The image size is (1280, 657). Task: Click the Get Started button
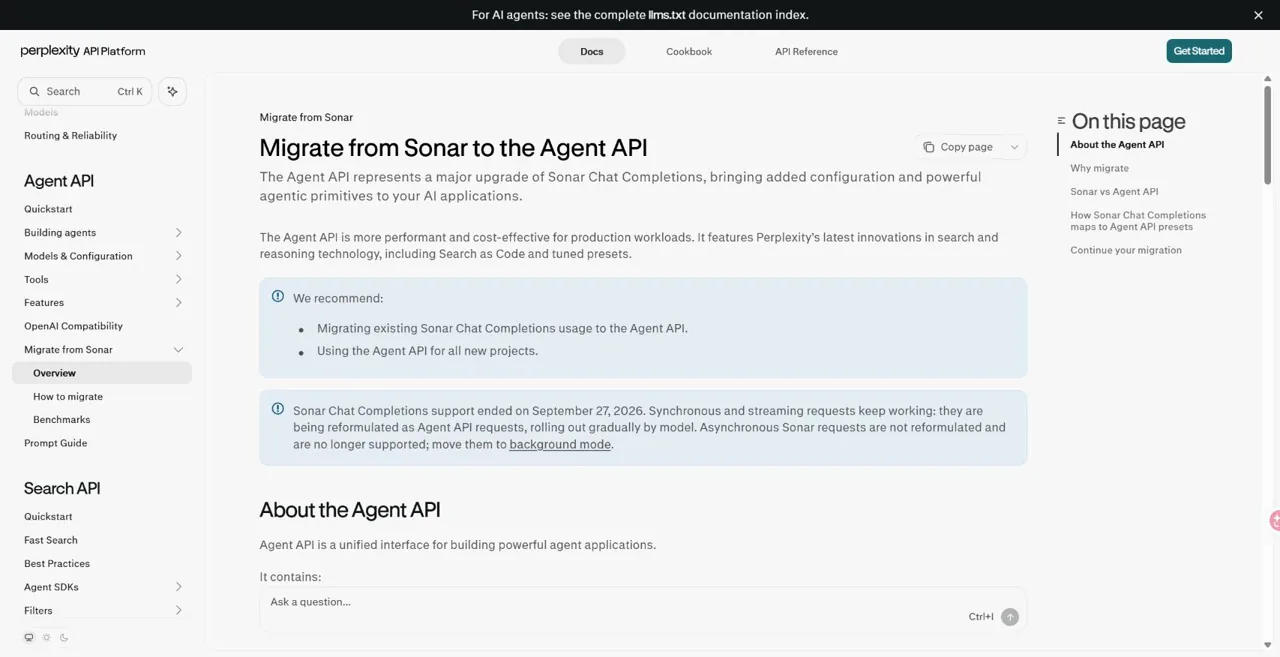(x=1199, y=51)
